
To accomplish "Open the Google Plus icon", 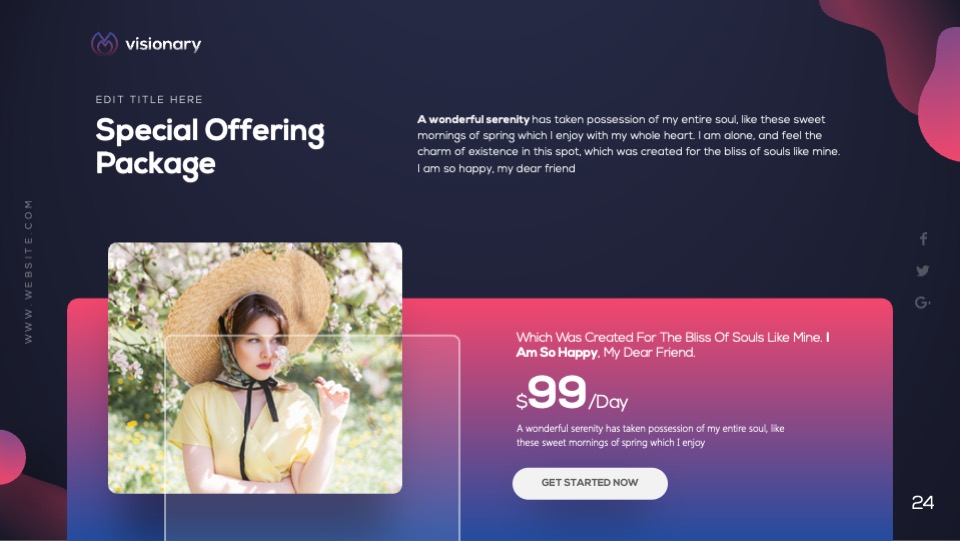I will (x=923, y=302).
